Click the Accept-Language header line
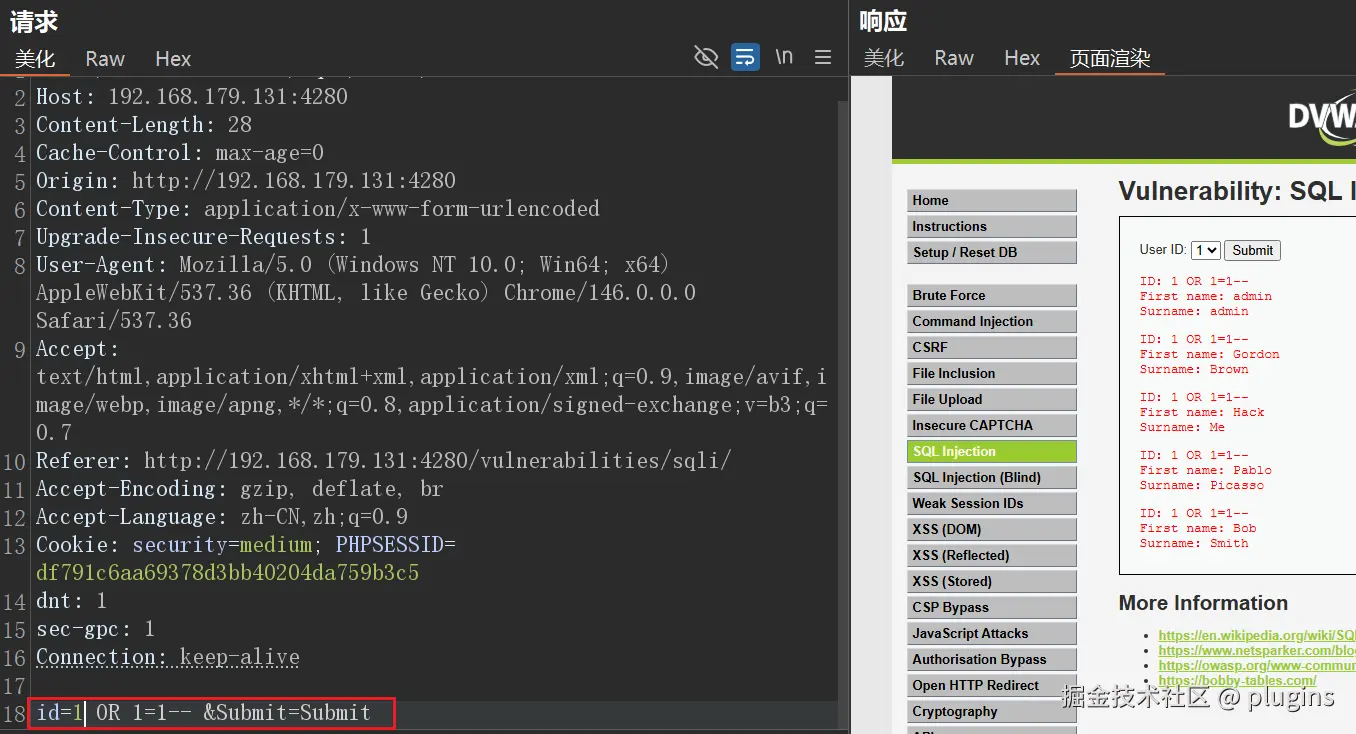Viewport: 1356px width, 734px height. (x=222, y=517)
